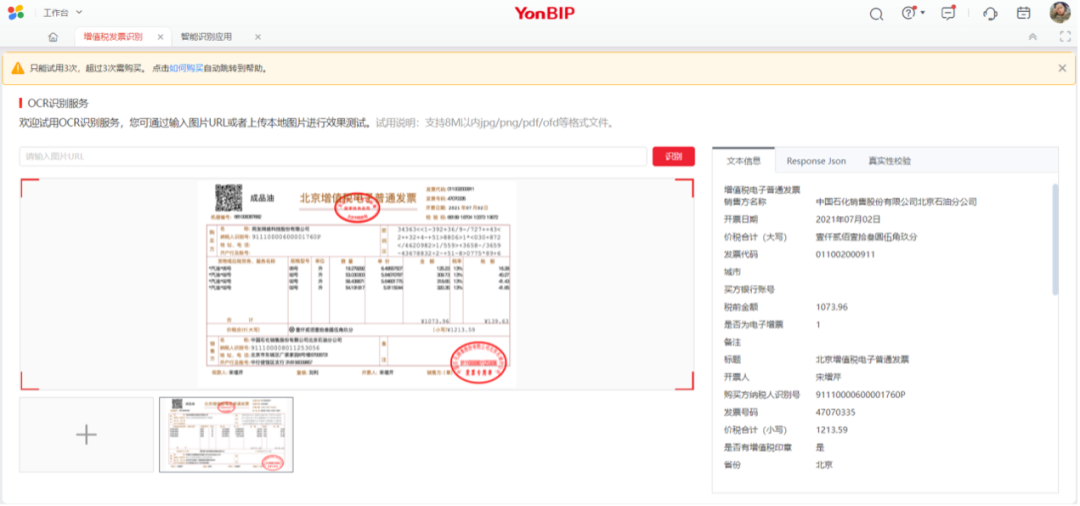Go to the home tab icon
Image resolution: width=1080 pixels, height=506 pixels.
point(53,37)
